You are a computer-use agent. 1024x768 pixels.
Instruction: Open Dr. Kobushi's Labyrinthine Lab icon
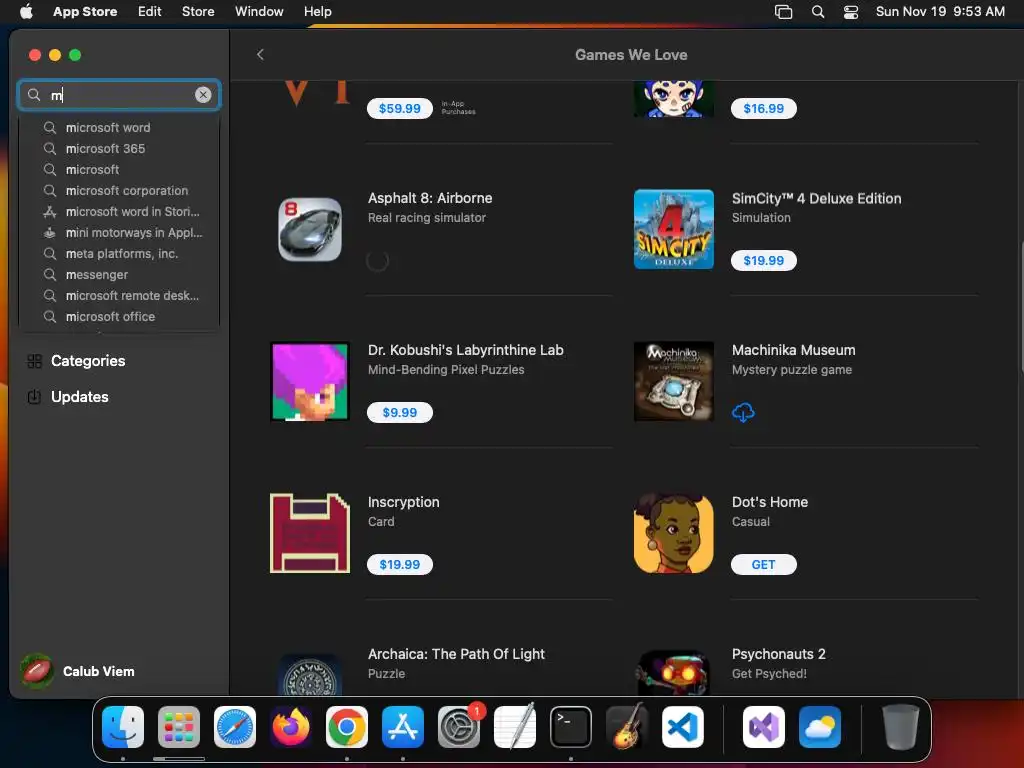click(310, 381)
